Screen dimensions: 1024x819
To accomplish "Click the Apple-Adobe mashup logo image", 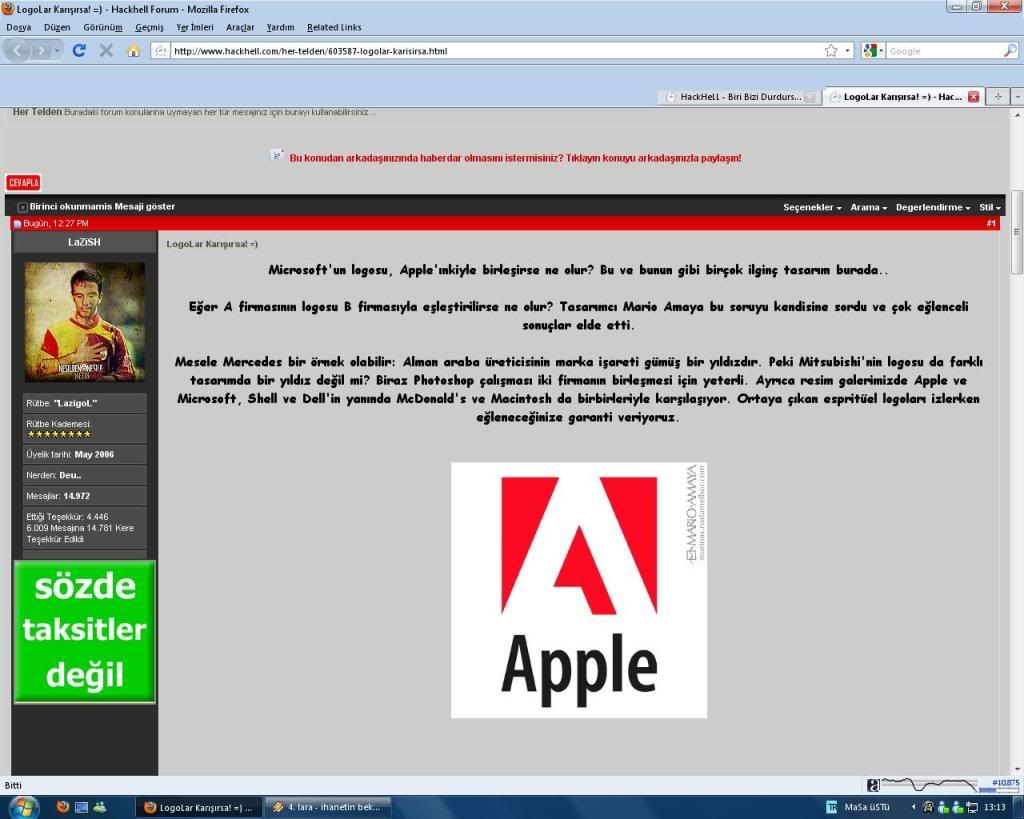I will tap(579, 590).
